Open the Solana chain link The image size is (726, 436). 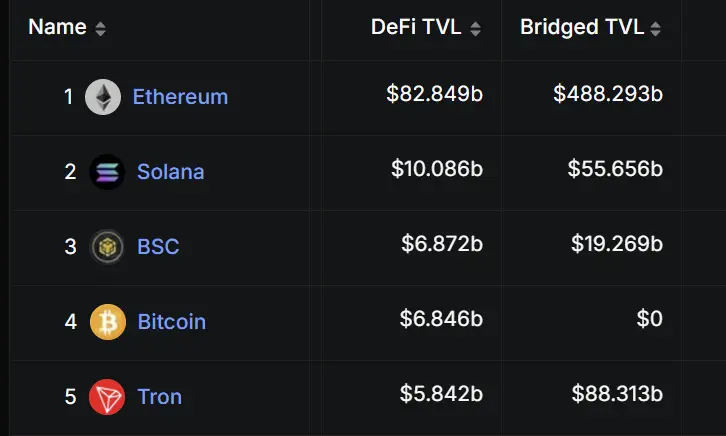coord(170,172)
